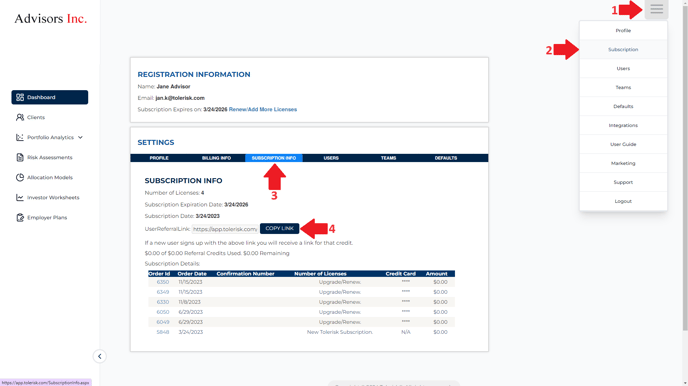Screen dimensions: 688x386
Task: Open the hamburger menu icon
Action: (x=656, y=9)
